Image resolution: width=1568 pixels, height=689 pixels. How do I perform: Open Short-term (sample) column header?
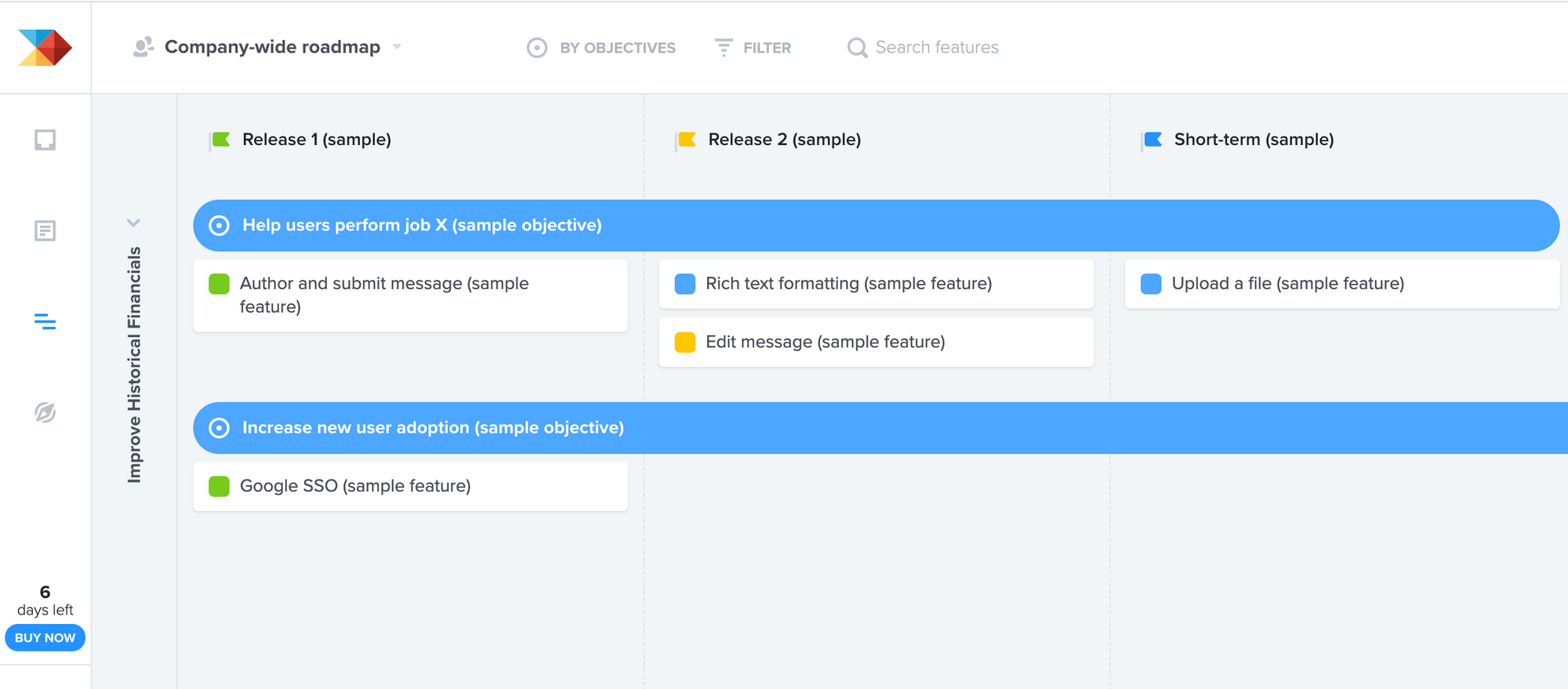tap(1254, 140)
